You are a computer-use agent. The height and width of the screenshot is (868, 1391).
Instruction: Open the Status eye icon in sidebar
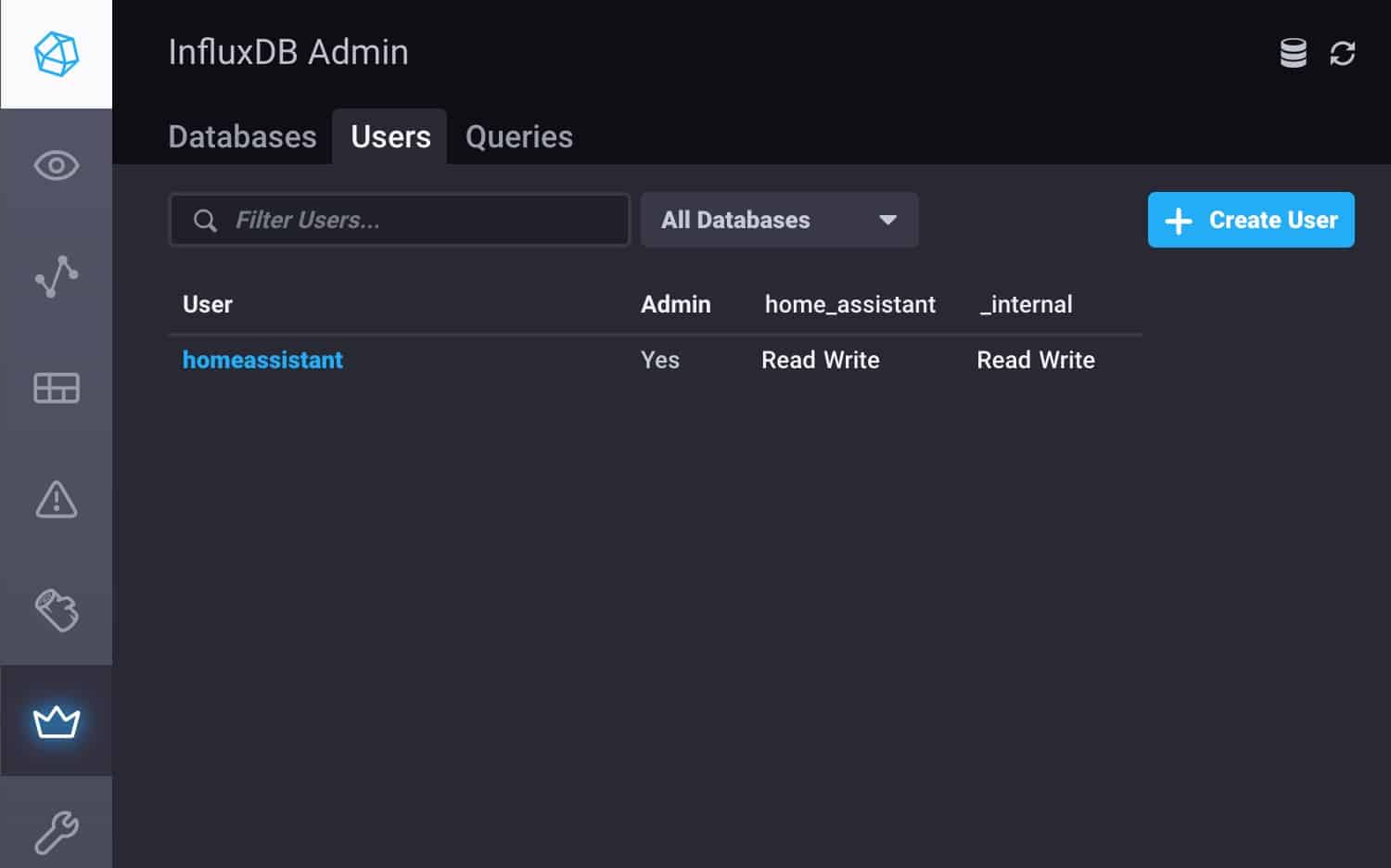(x=57, y=165)
